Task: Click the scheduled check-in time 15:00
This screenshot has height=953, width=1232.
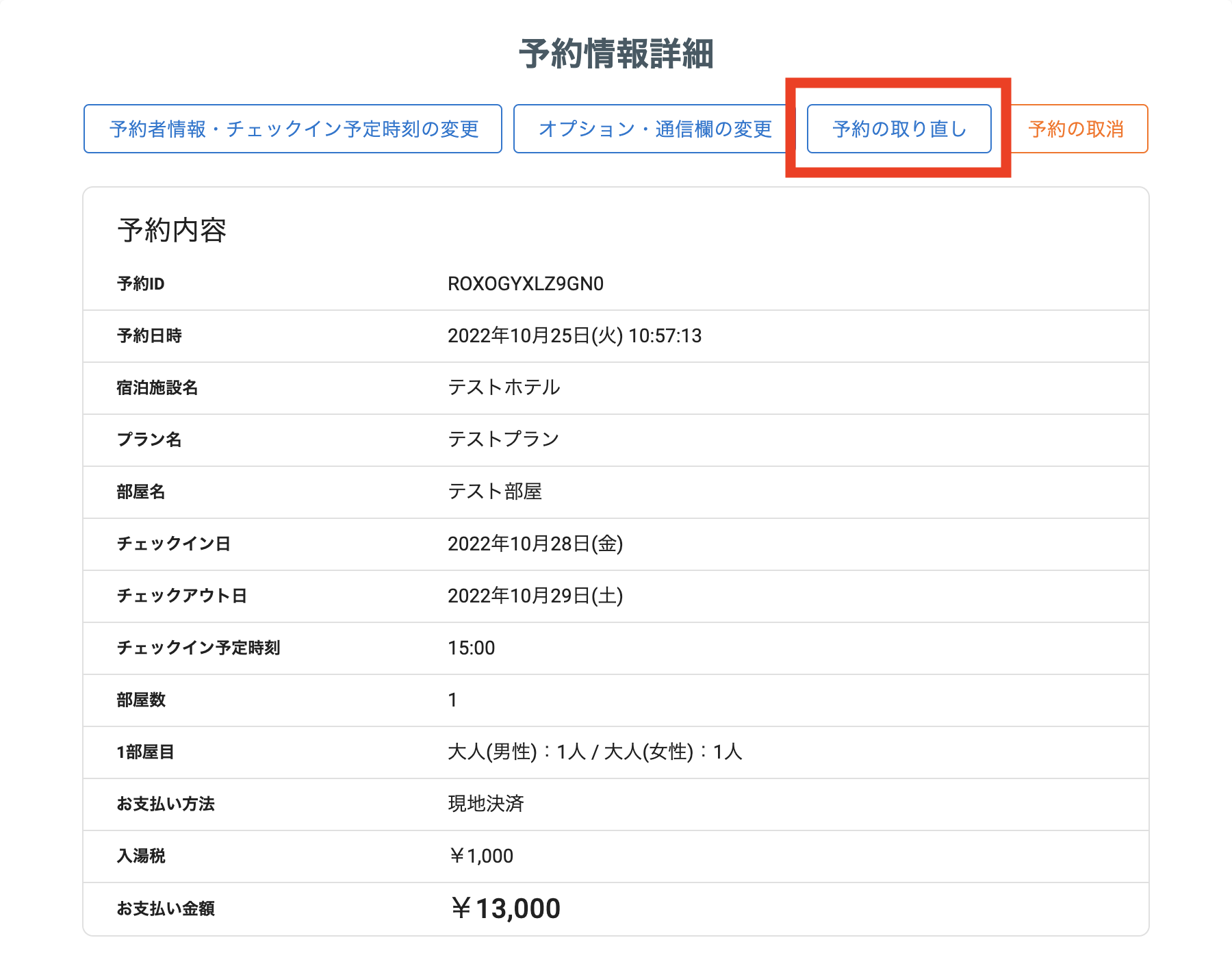Action: 471,648
